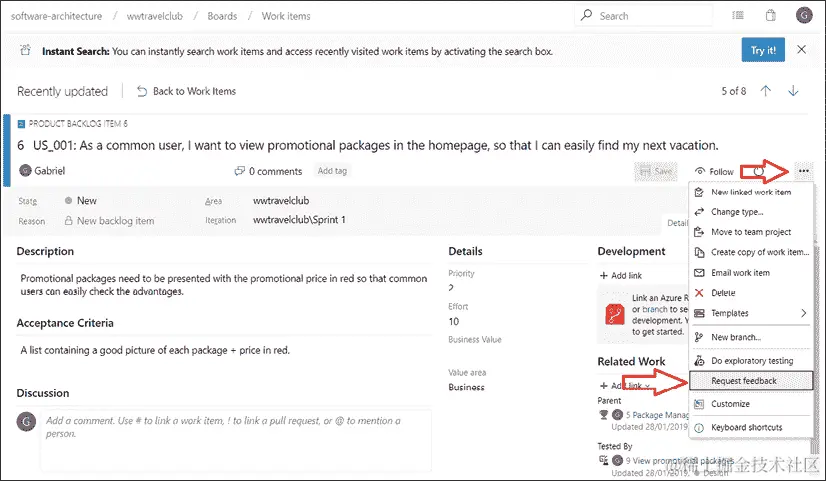Click the Try it! button

pos(763,50)
